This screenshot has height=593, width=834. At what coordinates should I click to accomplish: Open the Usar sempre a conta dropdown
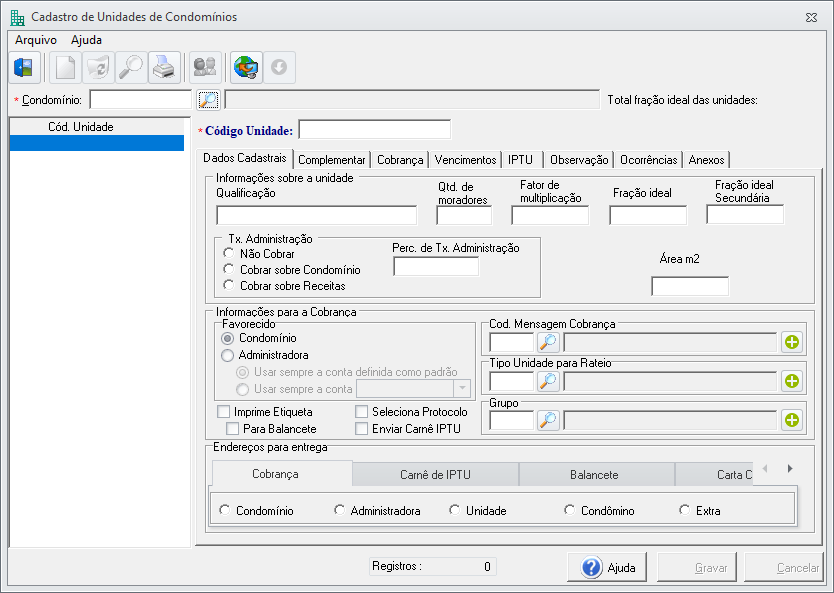coord(462,388)
